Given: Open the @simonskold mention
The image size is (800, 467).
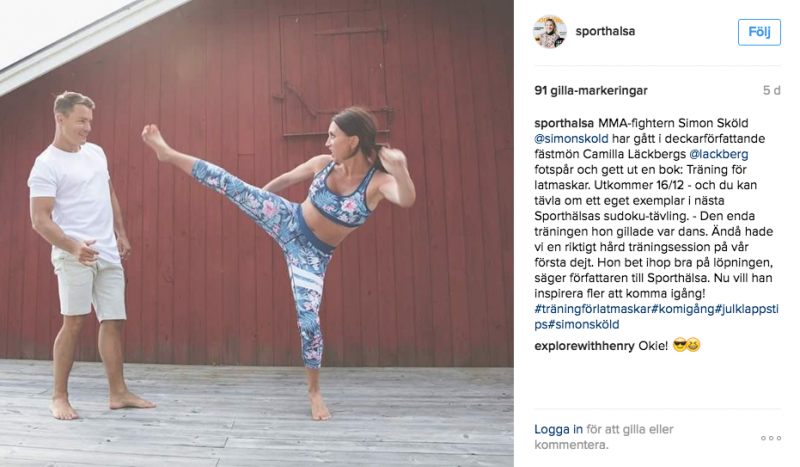Looking at the screenshot, I should point(571,138).
